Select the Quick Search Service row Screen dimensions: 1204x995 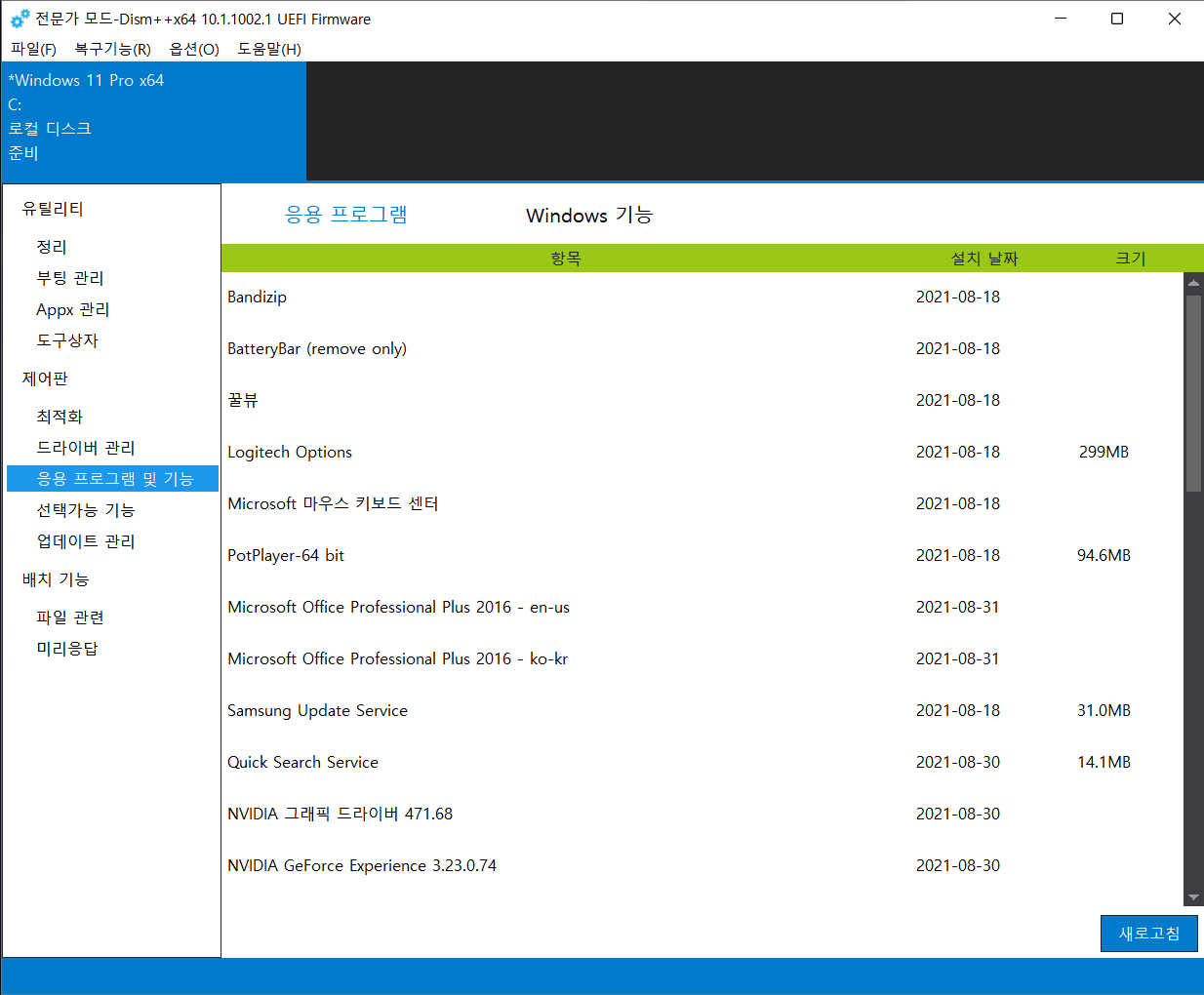click(x=702, y=763)
